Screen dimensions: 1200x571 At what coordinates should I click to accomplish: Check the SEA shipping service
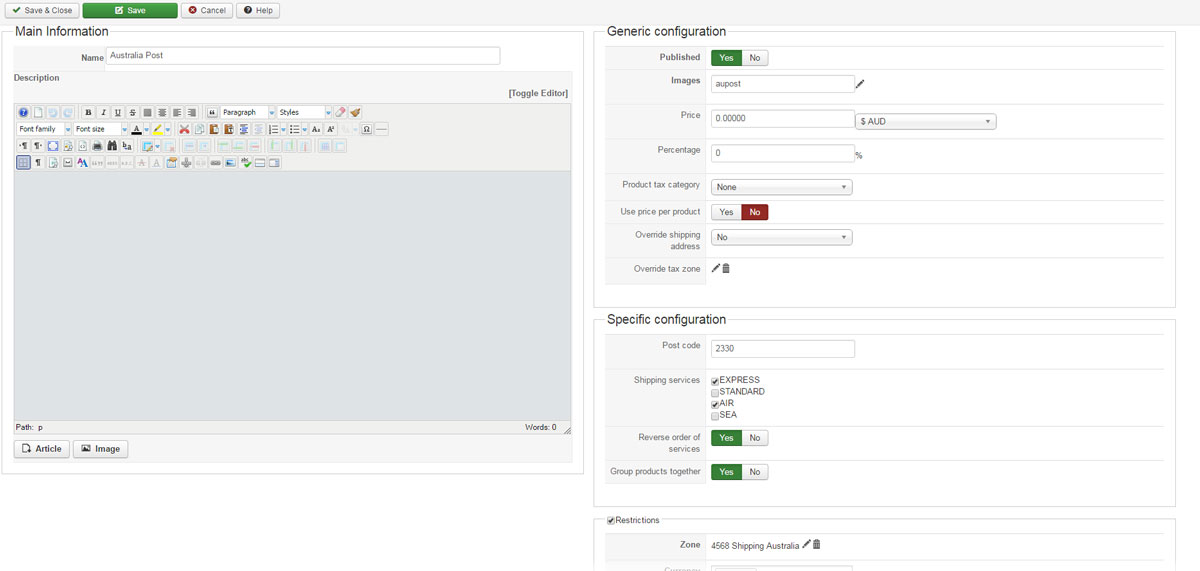coord(715,416)
